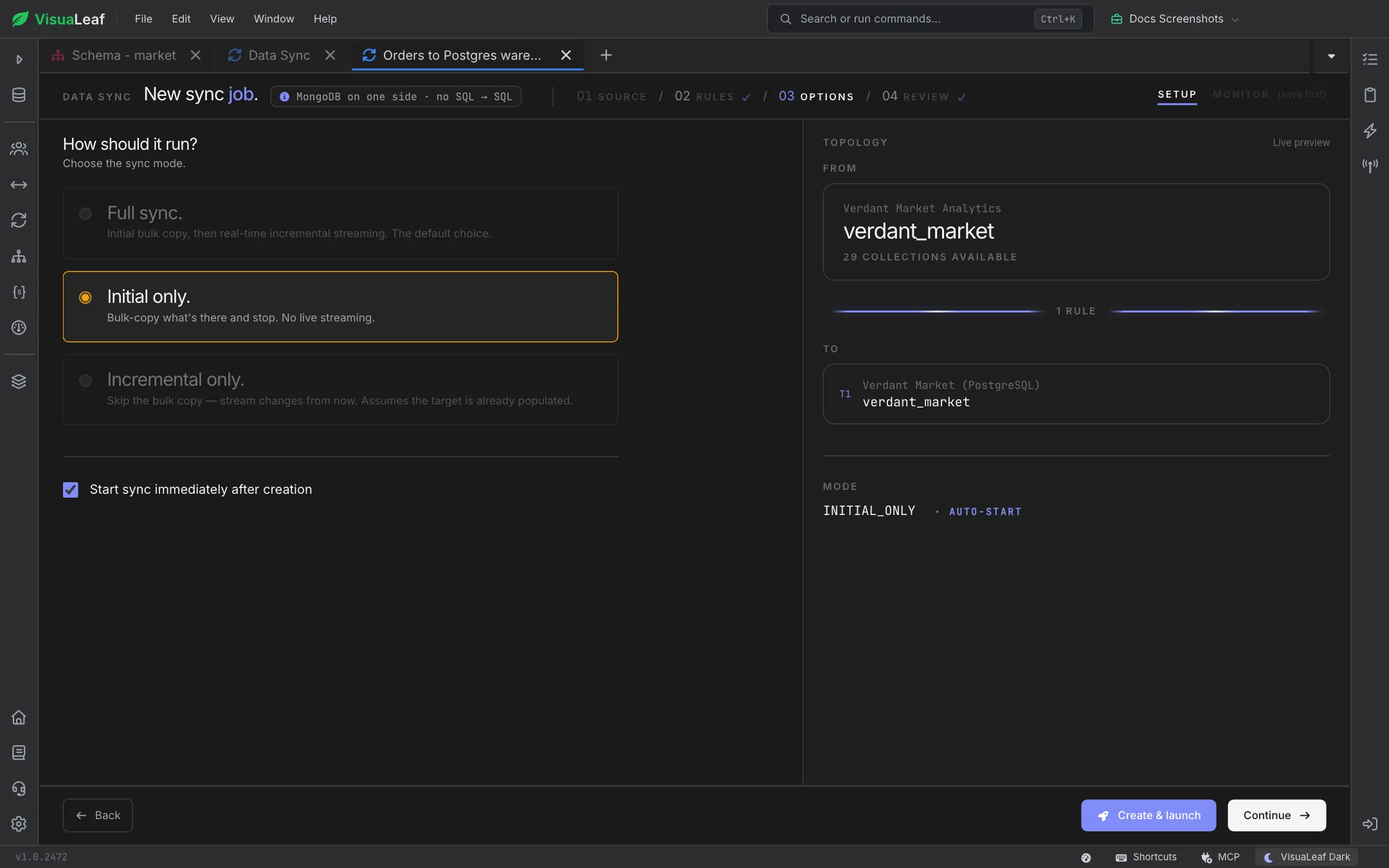
Task: Open the double-arrow transfer sidebar icon
Action: point(19,185)
